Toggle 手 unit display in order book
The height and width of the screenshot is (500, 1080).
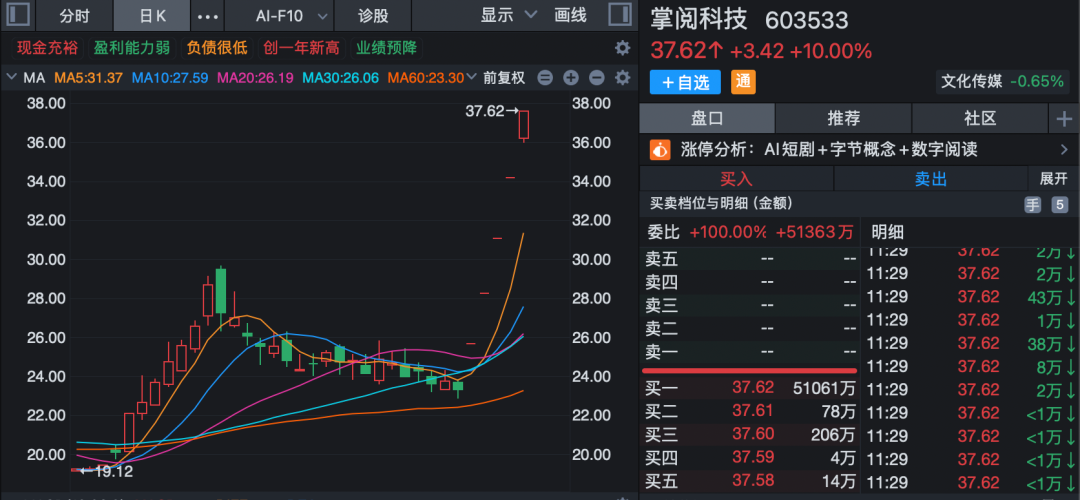1032,204
